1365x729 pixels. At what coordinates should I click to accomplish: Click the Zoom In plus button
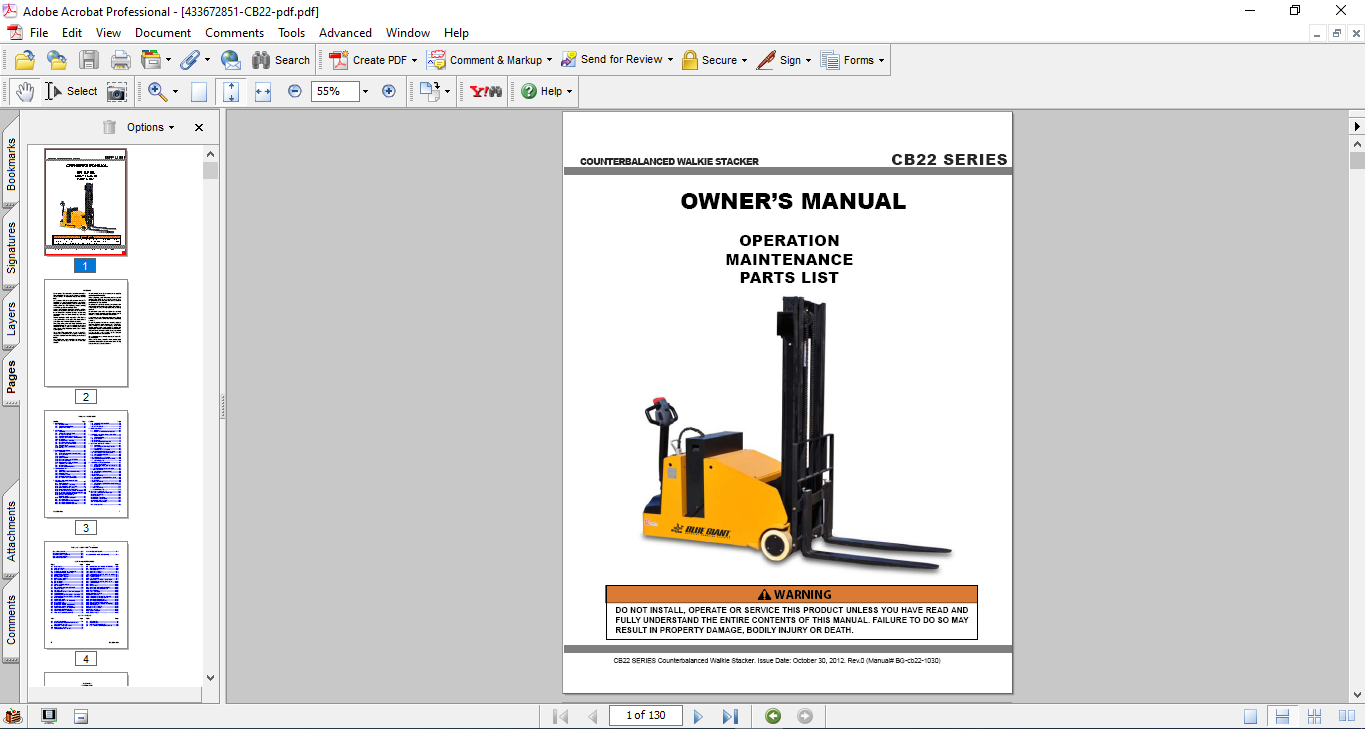tap(389, 91)
